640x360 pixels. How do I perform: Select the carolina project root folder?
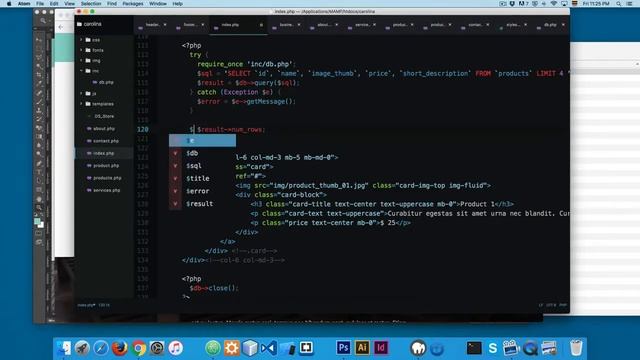[x=89, y=24]
